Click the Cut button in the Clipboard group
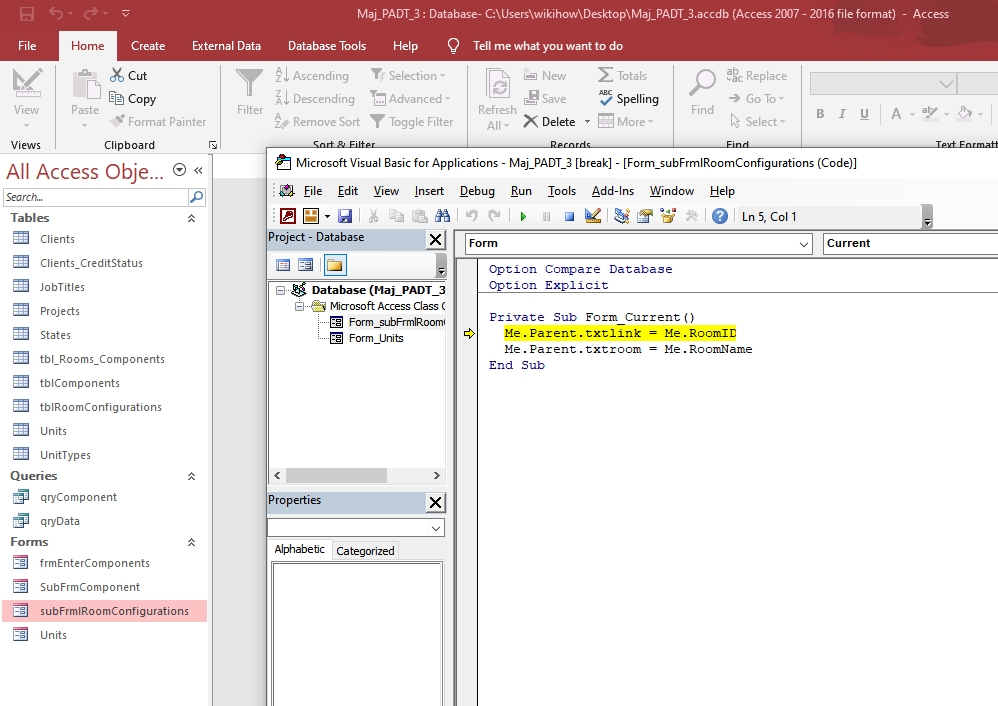This screenshot has width=998, height=706. 129,76
